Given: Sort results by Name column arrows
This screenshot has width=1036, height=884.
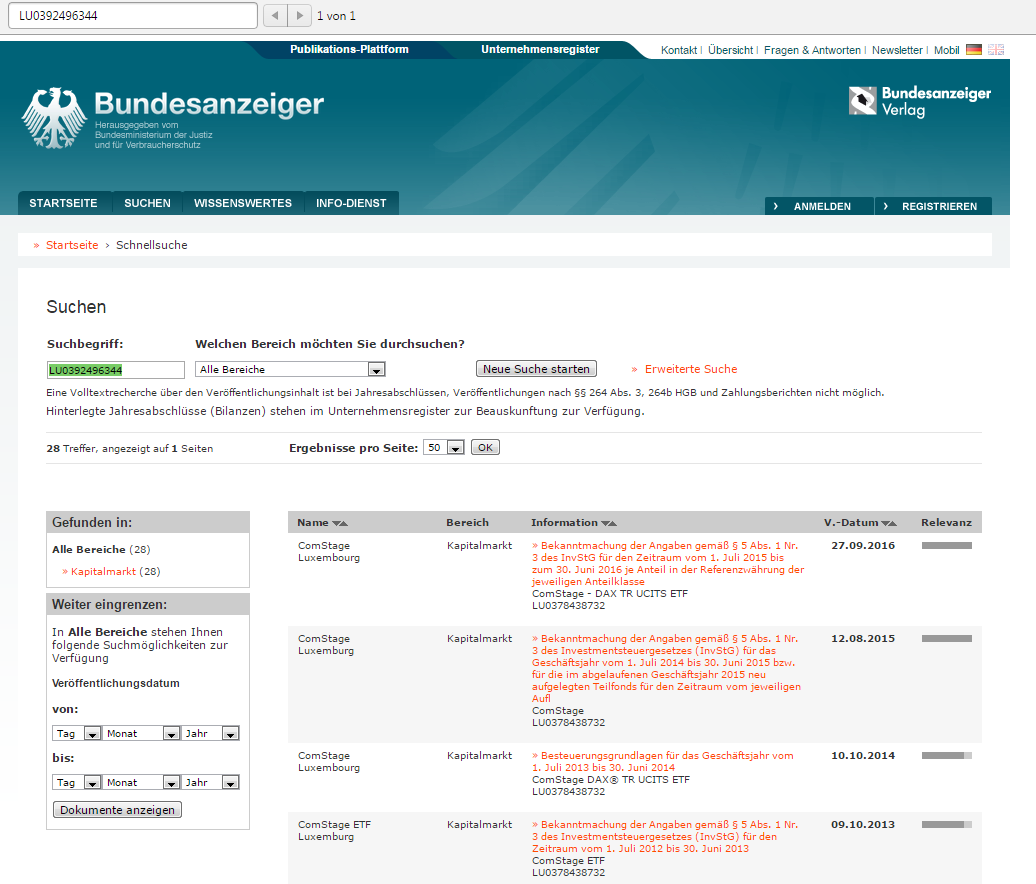Looking at the screenshot, I should 340,523.
